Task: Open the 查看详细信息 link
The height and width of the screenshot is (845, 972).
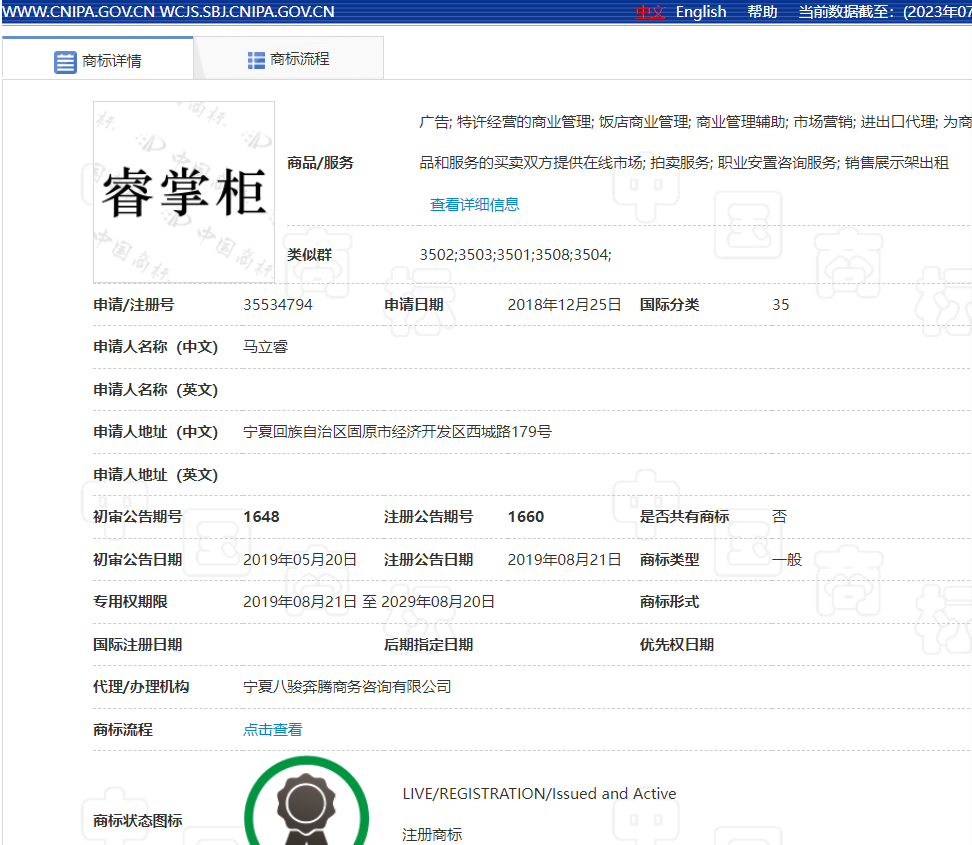Action: [x=474, y=205]
